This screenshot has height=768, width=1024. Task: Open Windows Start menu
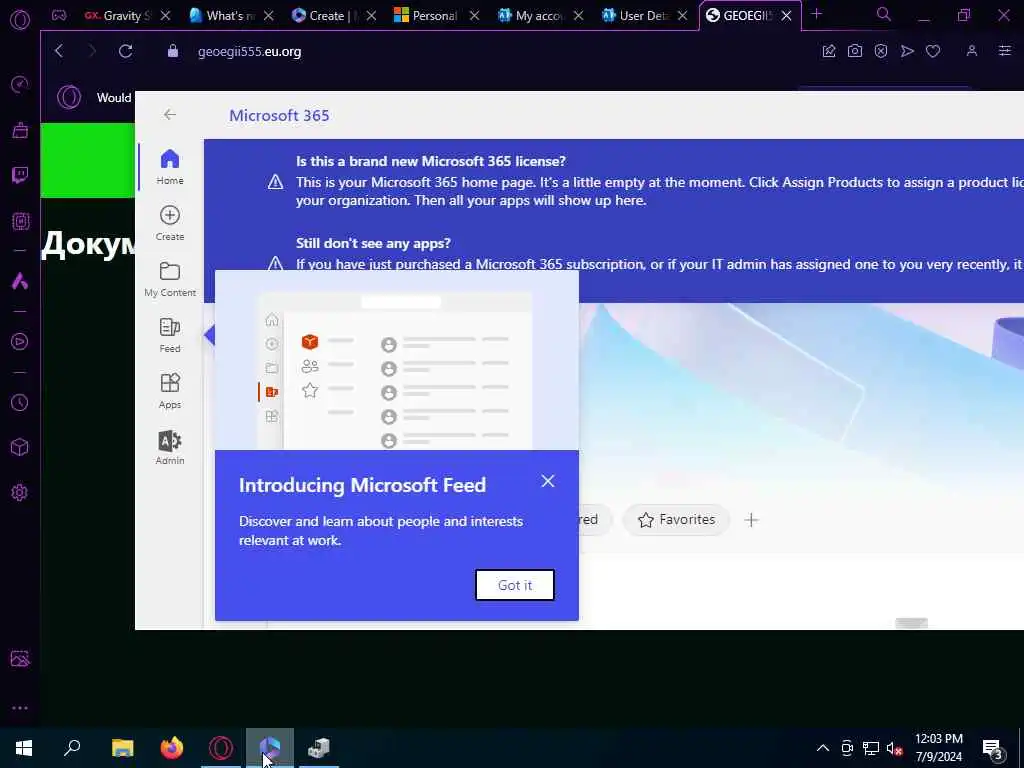(x=24, y=748)
